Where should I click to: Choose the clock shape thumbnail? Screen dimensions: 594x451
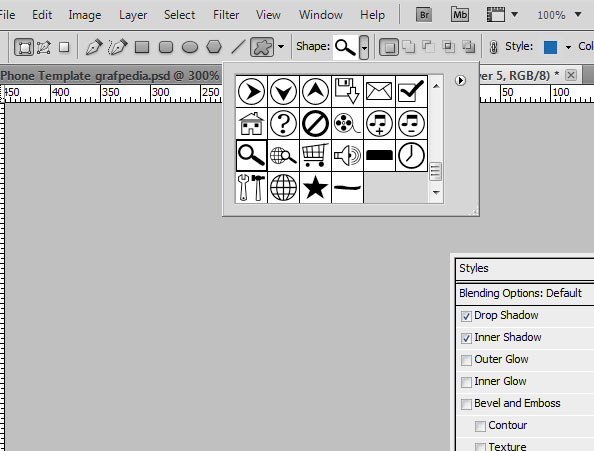click(x=411, y=155)
